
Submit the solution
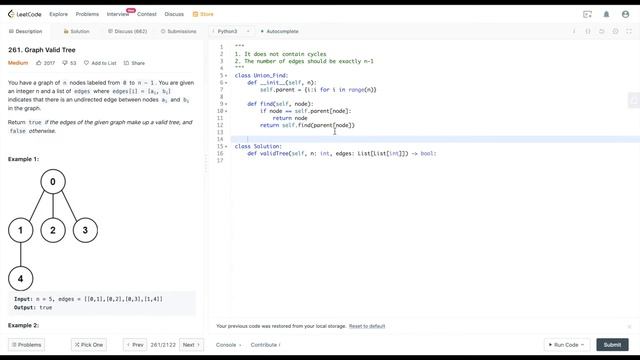pos(612,345)
